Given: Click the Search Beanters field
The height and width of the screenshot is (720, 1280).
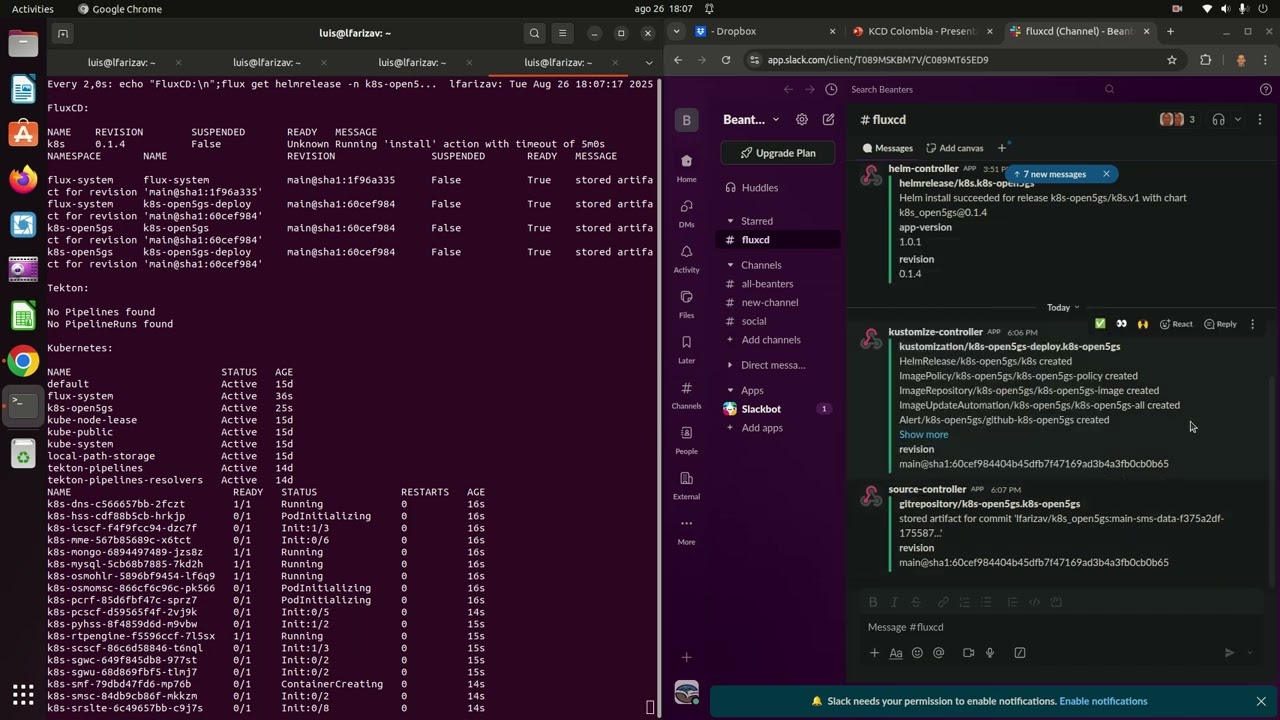Looking at the screenshot, I should [x=980, y=89].
